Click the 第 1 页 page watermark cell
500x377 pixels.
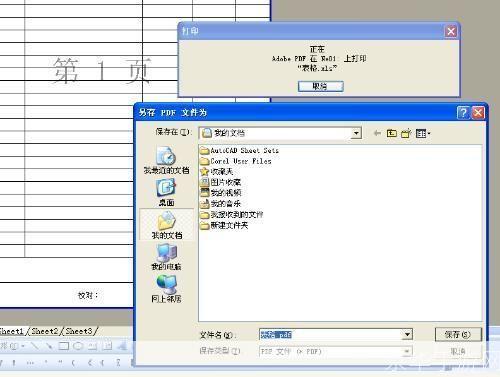click(101, 70)
